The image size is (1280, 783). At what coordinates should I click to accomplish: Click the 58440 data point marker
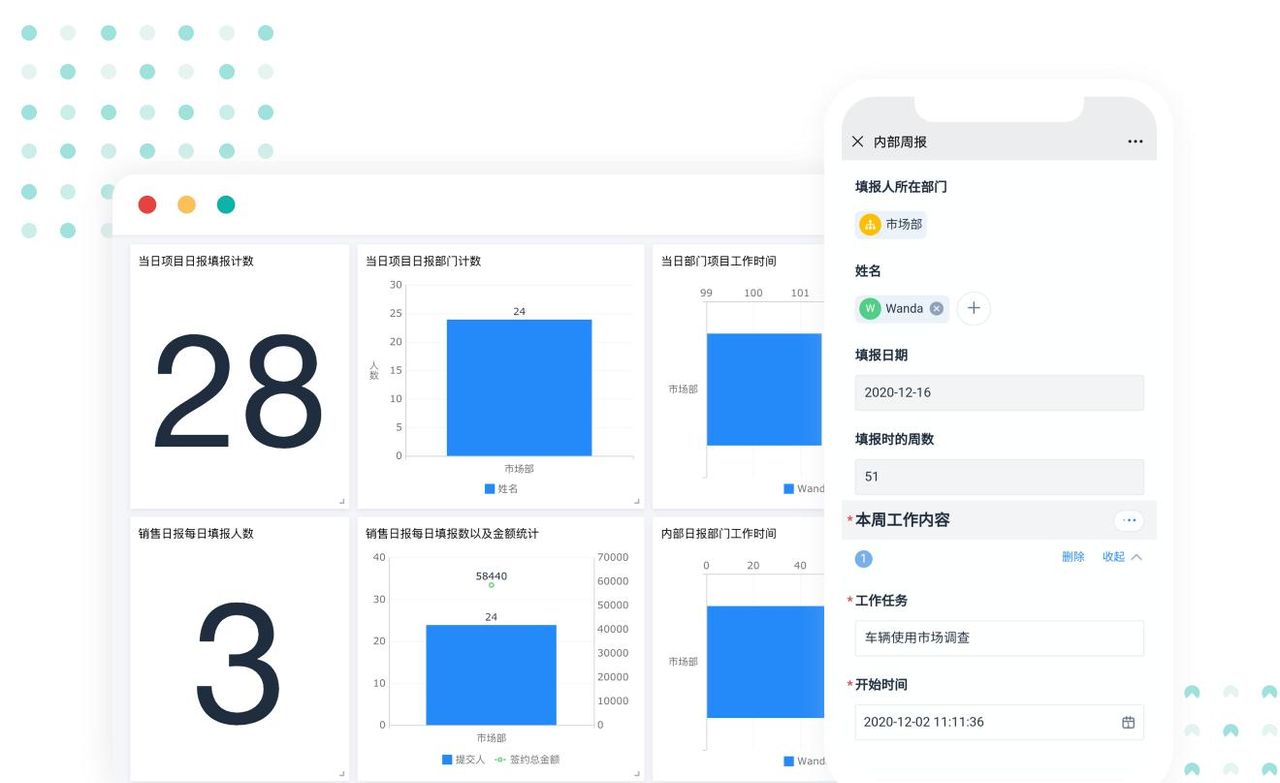click(491, 585)
